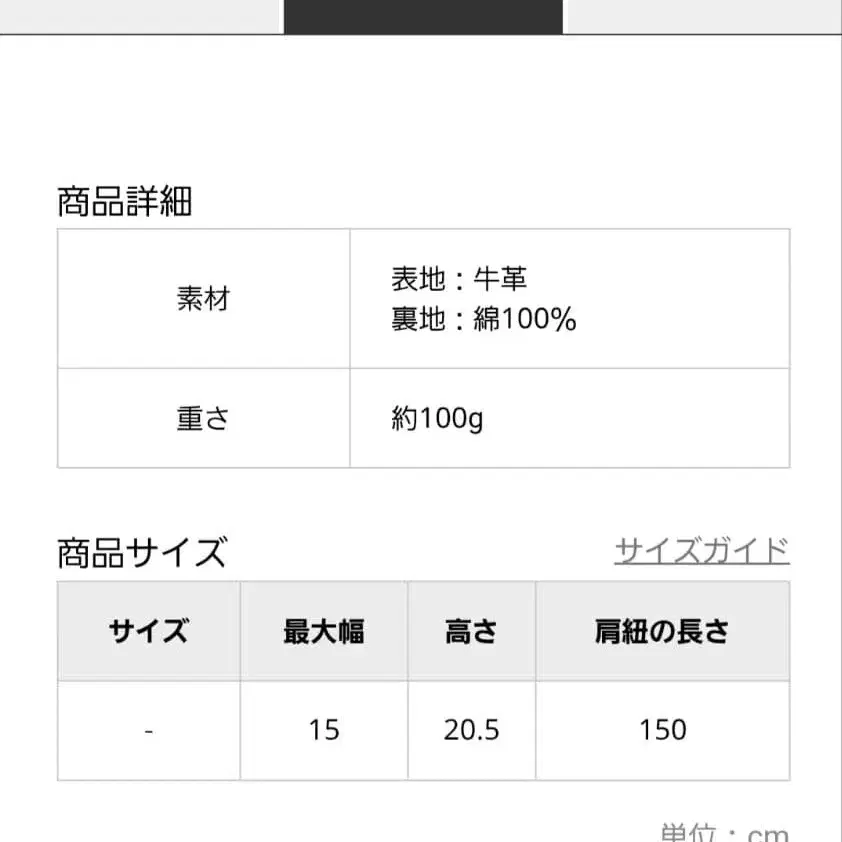The height and width of the screenshot is (842, 842).
Task: Select the height value 20.5
Action: click(x=471, y=730)
